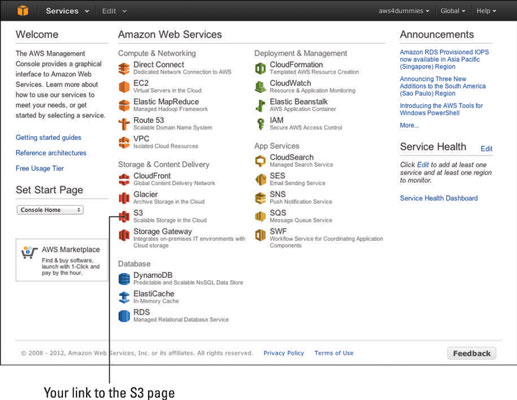
Task: Open the EC2 service name link
Action: pyautogui.click(x=141, y=83)
